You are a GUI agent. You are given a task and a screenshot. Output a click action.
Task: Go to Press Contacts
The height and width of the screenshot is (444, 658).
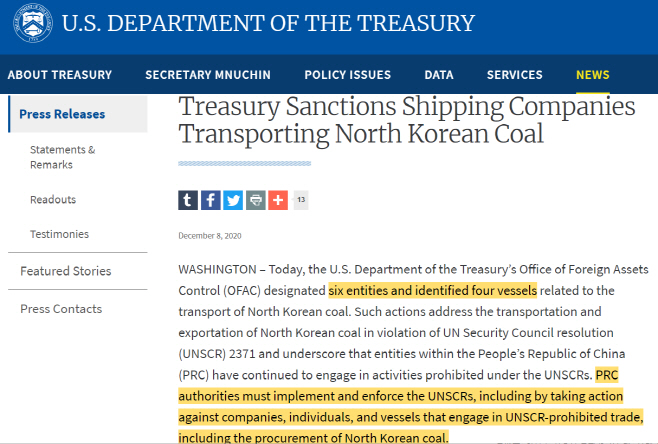(61, 309)
